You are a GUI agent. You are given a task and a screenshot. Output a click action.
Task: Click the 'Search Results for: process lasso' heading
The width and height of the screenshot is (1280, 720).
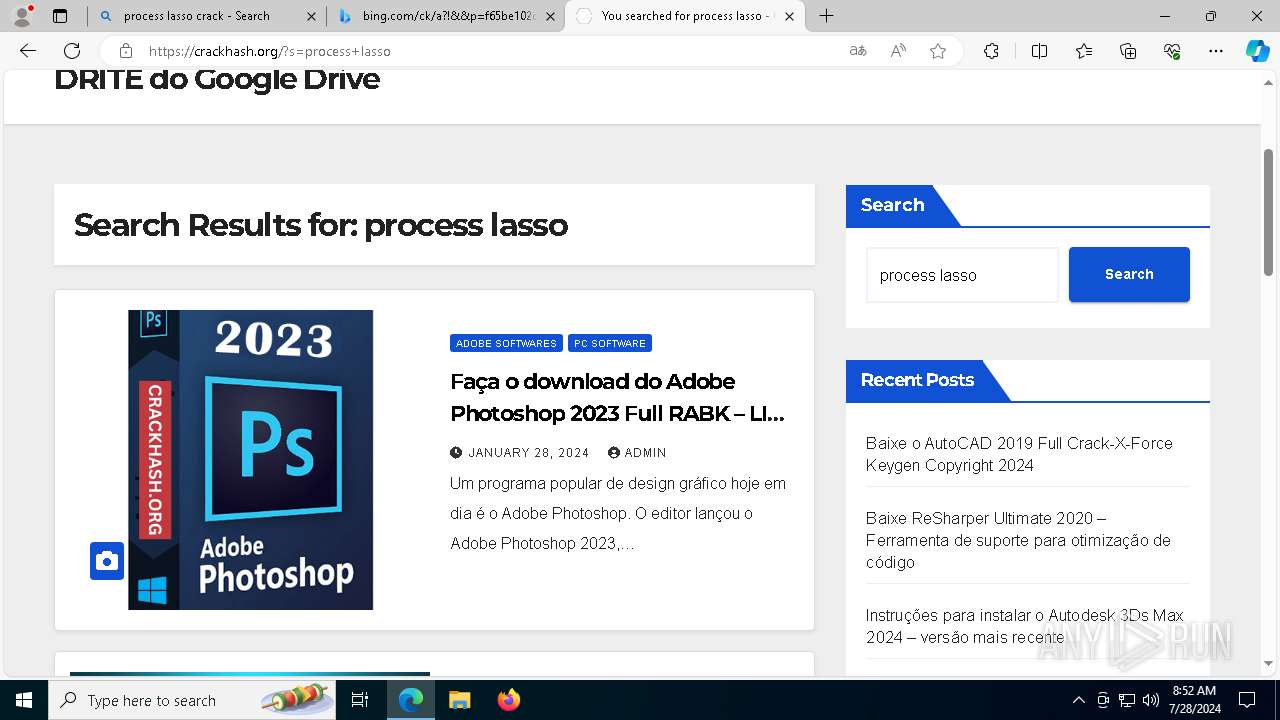click(321, 225)
